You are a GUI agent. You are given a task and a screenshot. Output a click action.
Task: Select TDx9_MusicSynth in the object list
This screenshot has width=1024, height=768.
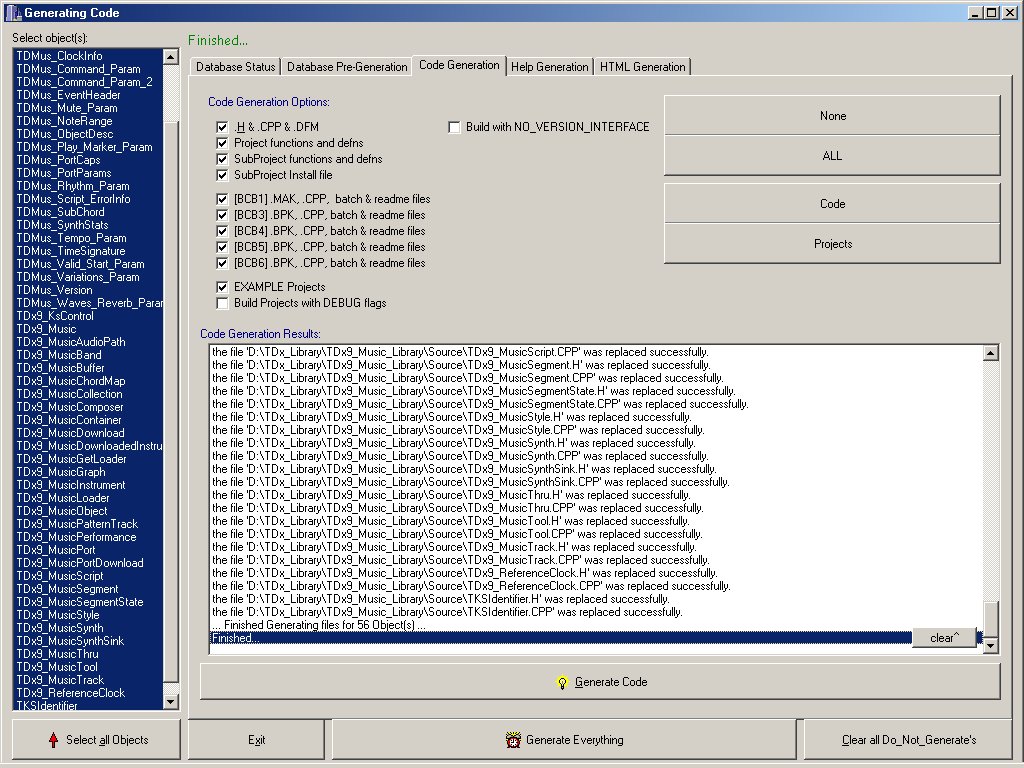coord(60,628)
